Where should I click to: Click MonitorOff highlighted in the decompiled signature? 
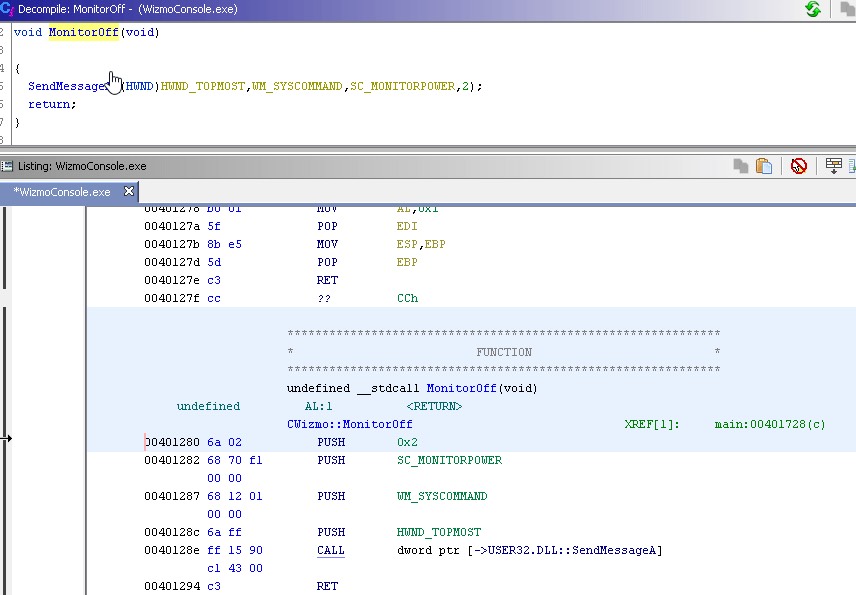(x=84, y=32)
